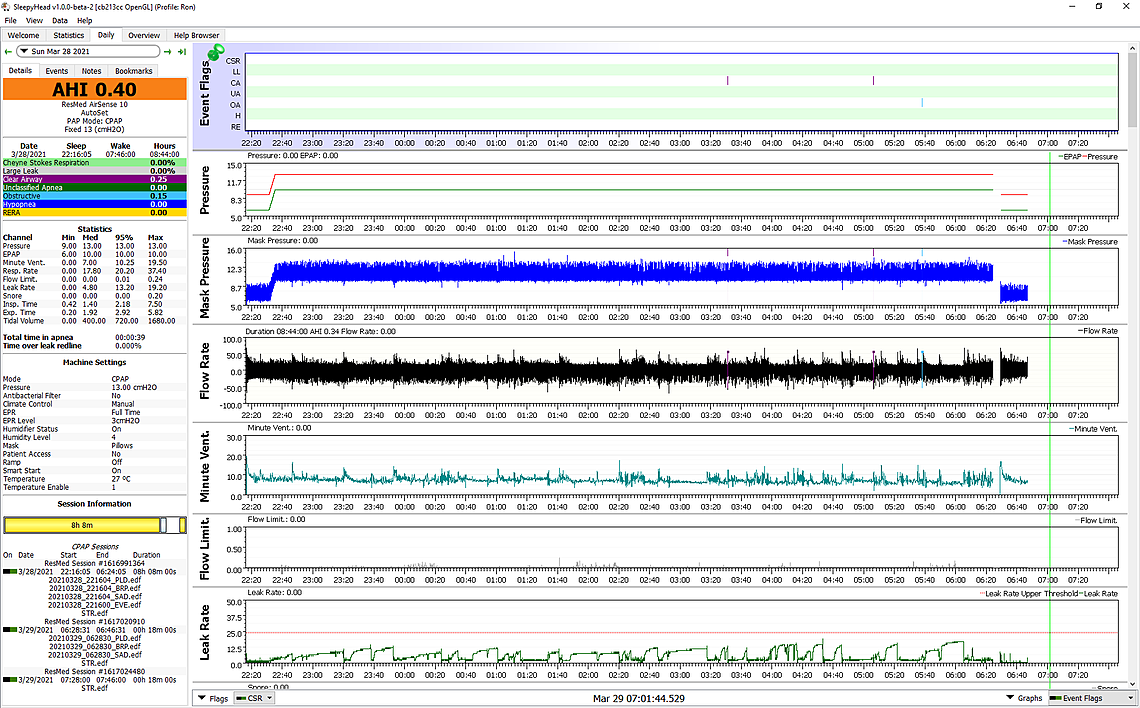Screen dimensions: 1140x708
Task: Go to next day with right green arrow
Action: 168,52
